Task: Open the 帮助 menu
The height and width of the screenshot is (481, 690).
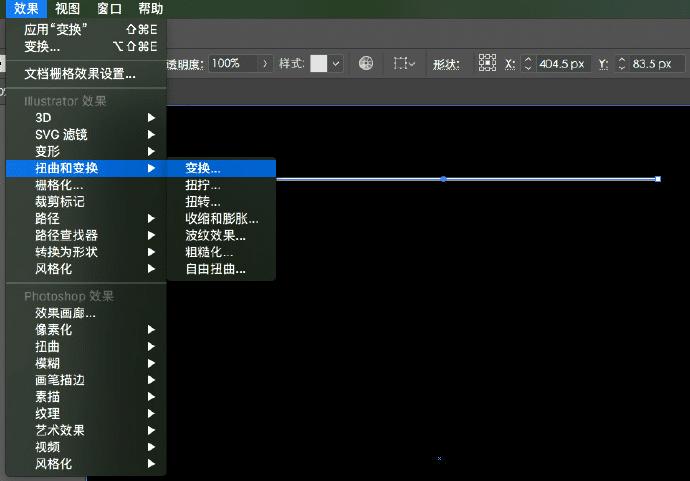Action: (150, 8)
